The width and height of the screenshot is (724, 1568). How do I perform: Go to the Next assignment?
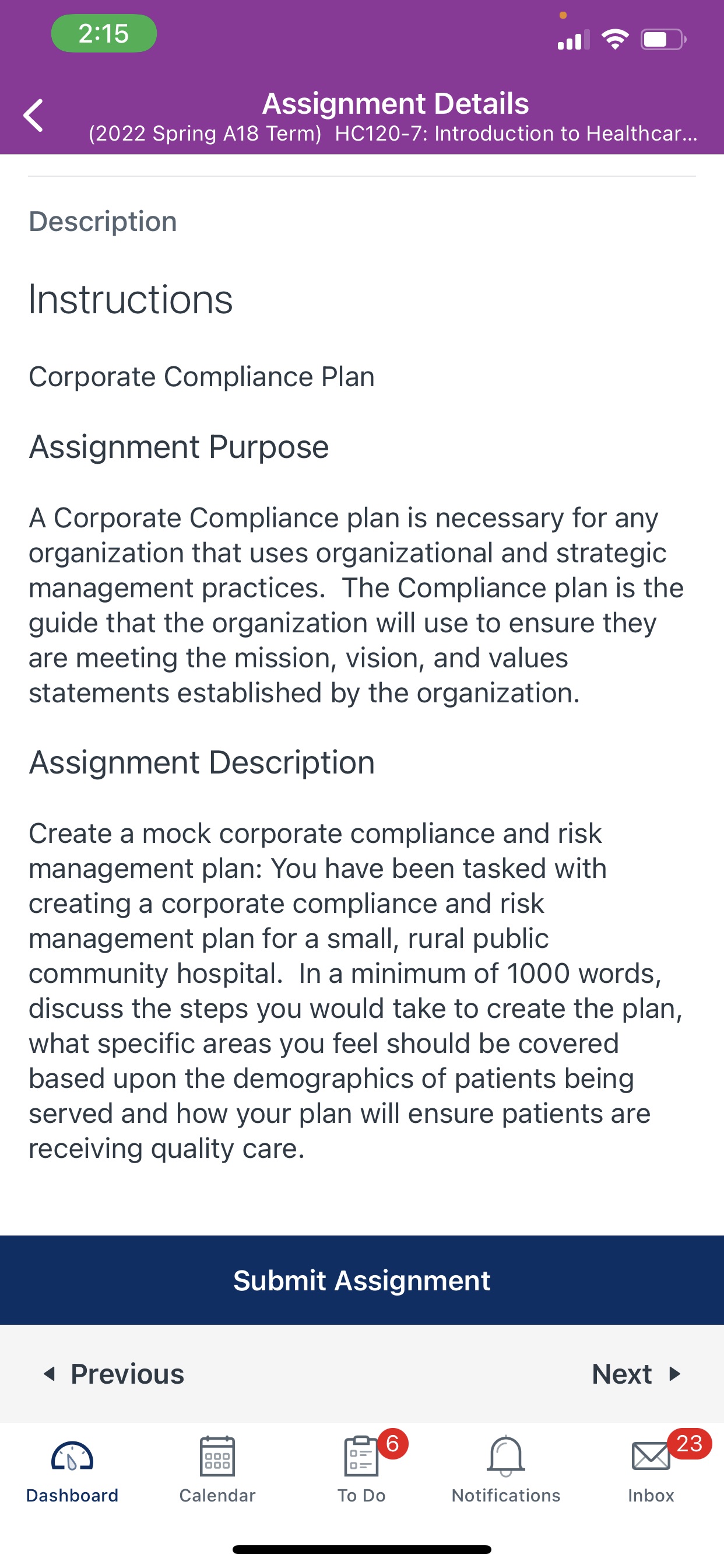pyautogui.click(x=637, y=1374)
